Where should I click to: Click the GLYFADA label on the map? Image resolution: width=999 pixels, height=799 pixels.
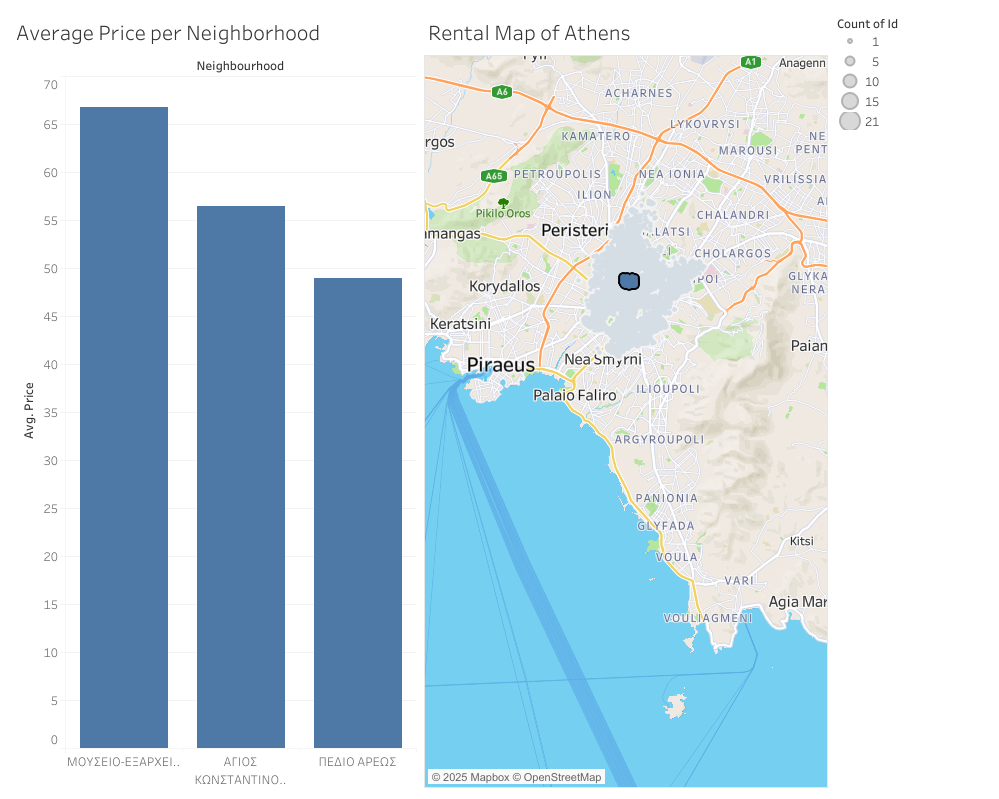pyautogui.click(x=666, y=526)
